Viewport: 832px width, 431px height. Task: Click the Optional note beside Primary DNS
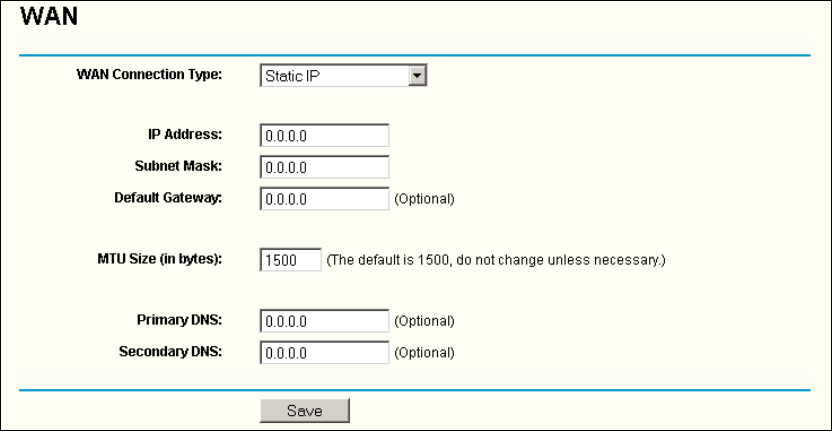point(424,322)
